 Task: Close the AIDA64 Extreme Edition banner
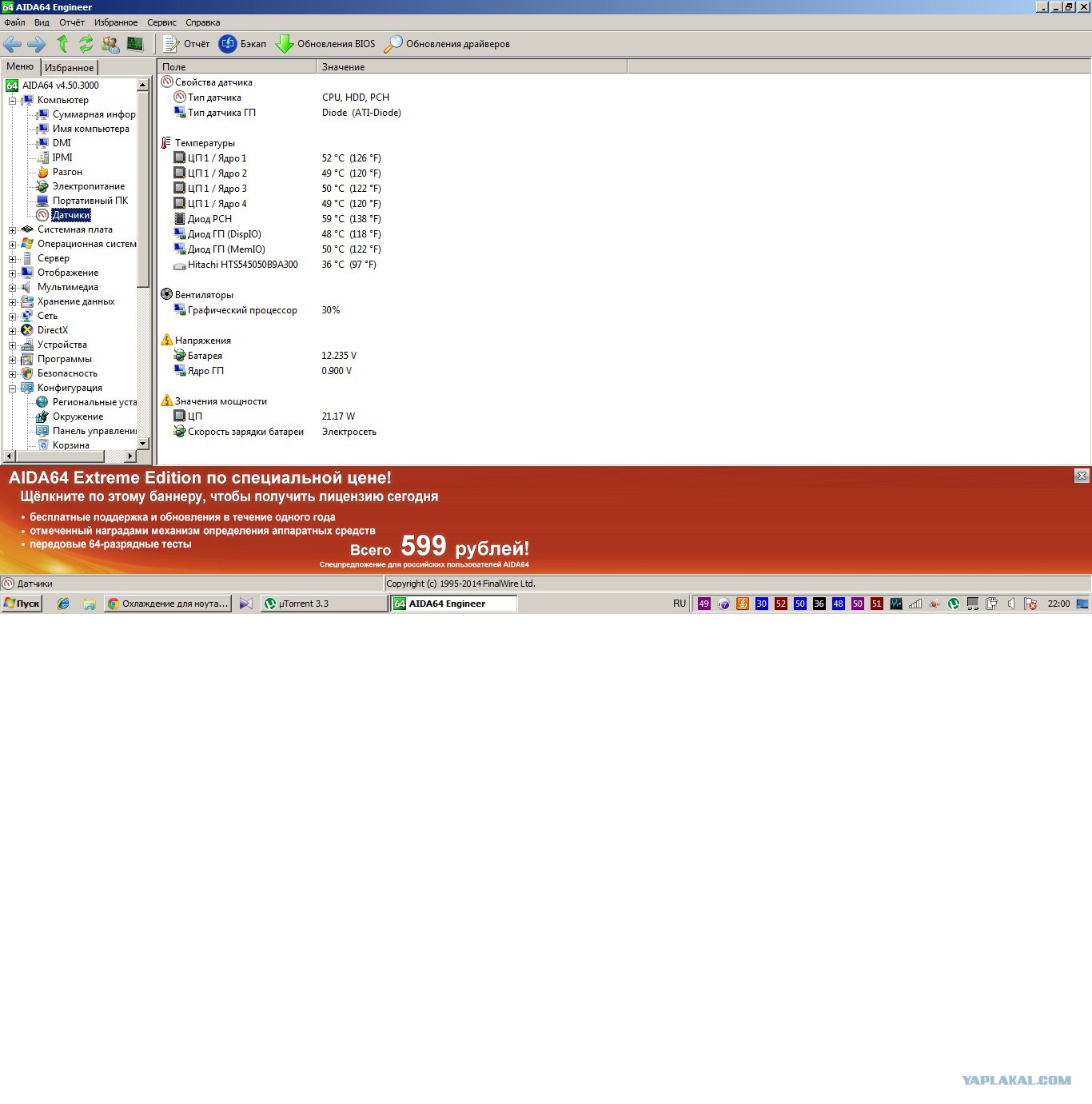click(1082, 476)
